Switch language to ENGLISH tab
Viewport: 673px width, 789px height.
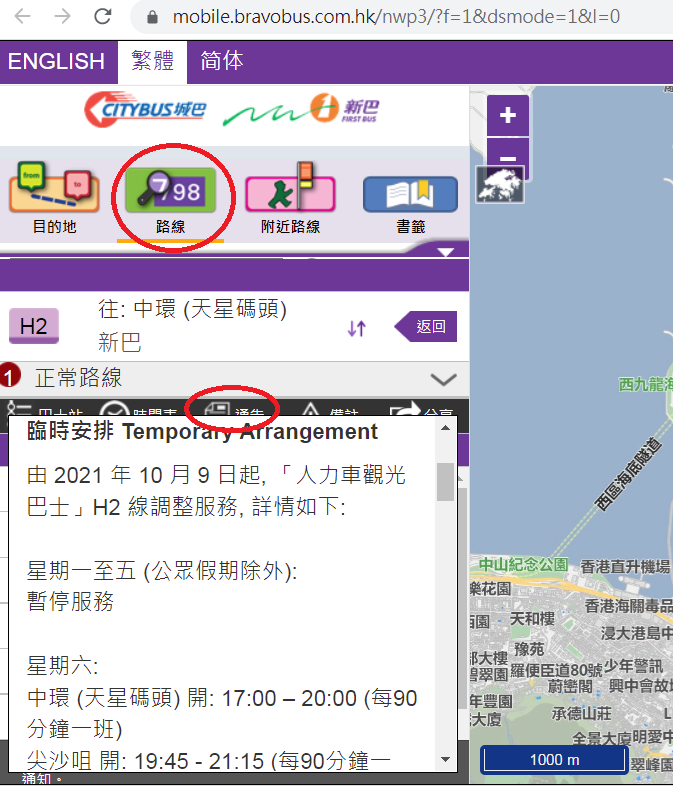tap(56, 61)
